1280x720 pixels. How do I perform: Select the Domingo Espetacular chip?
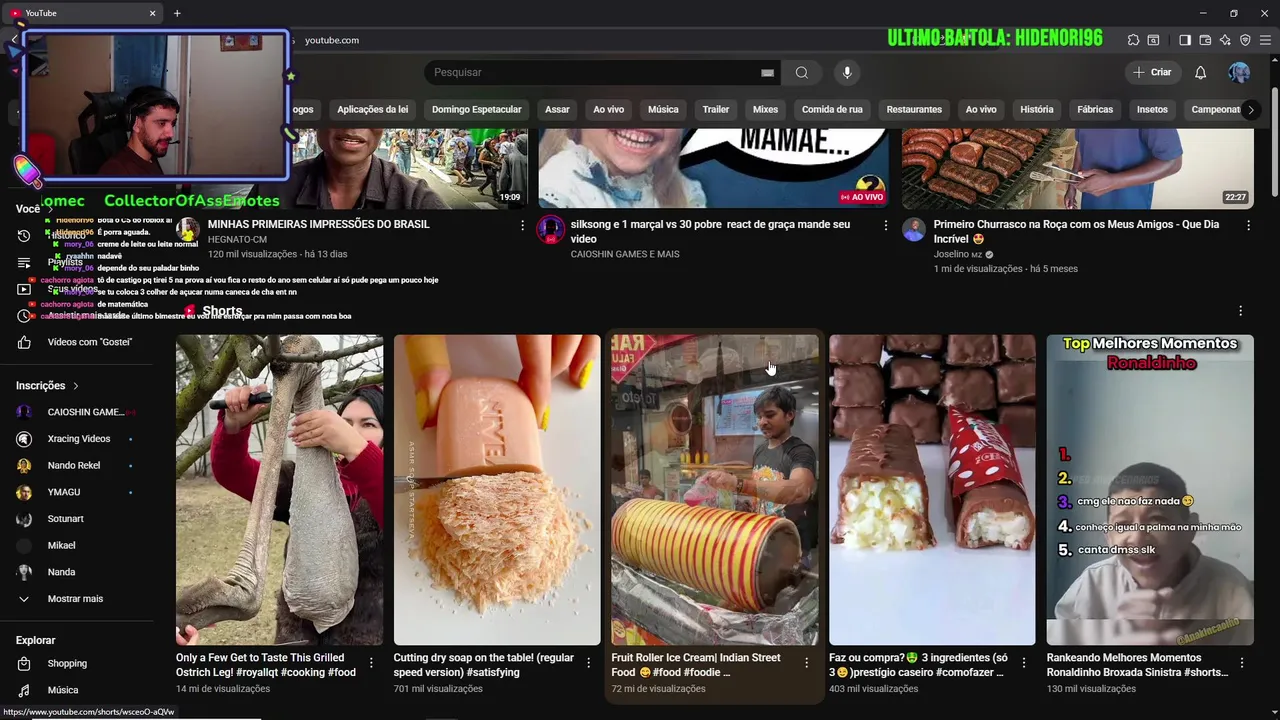coord(476,109)
